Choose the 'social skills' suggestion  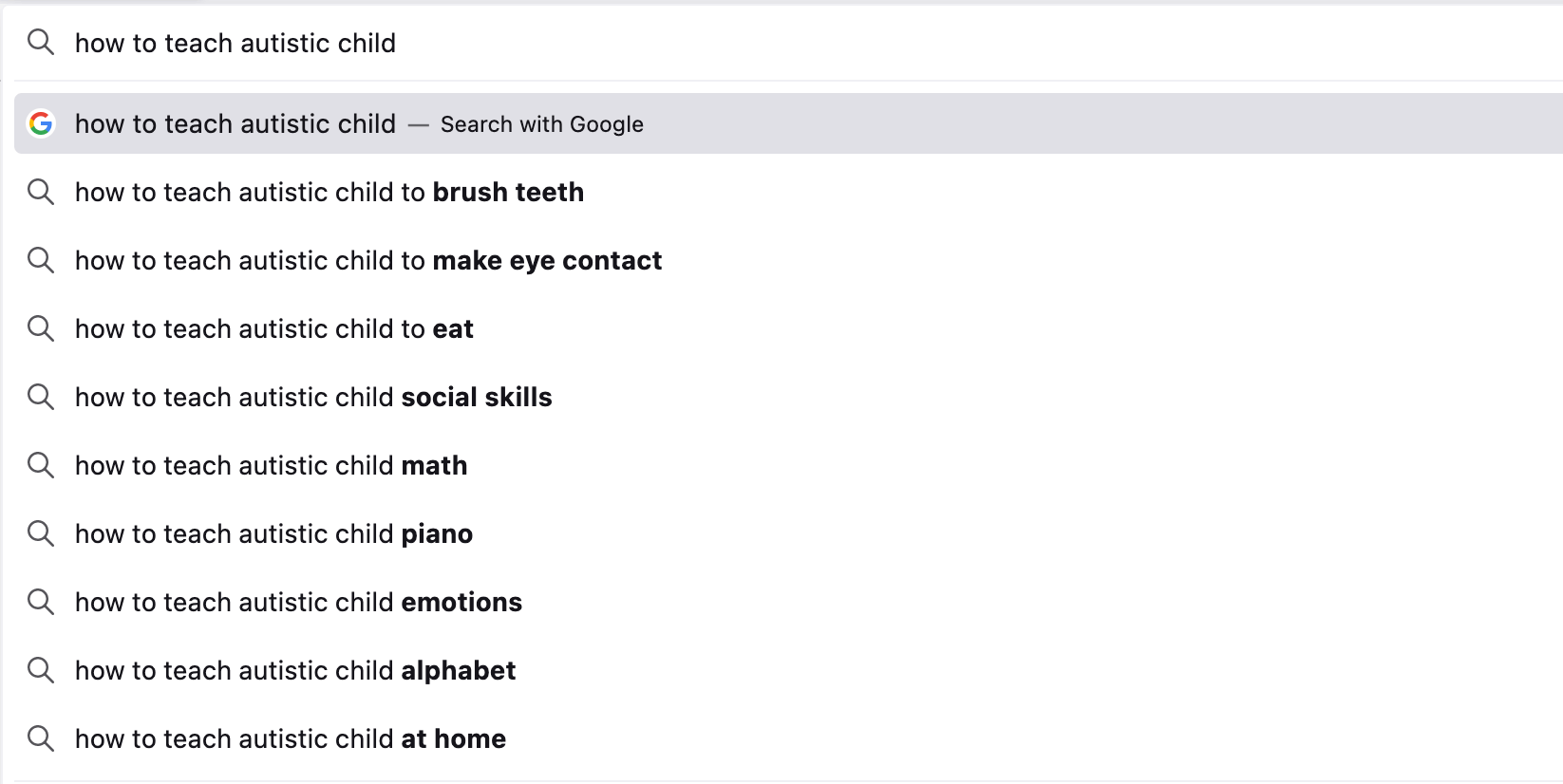313,398
